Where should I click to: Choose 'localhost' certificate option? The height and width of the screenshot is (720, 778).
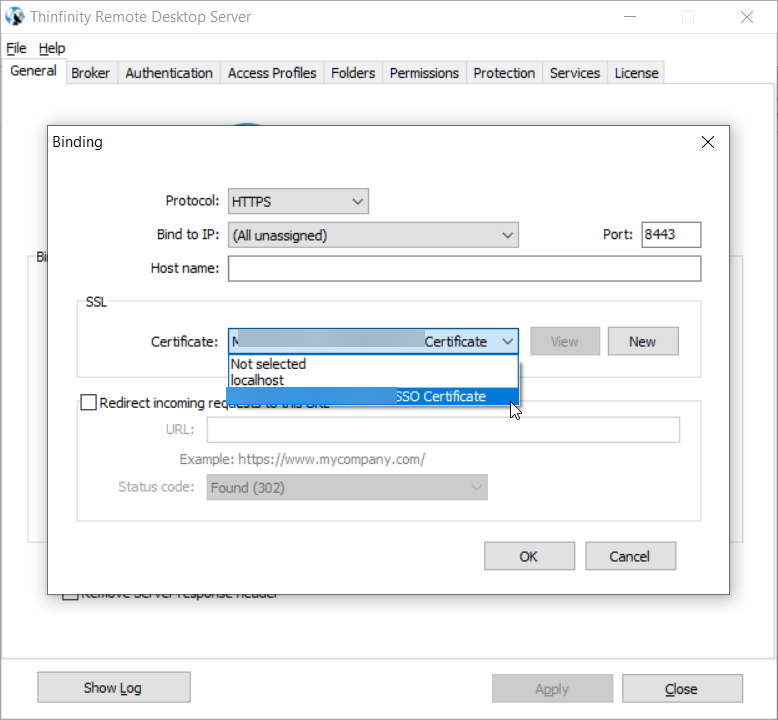coord(373,380)
